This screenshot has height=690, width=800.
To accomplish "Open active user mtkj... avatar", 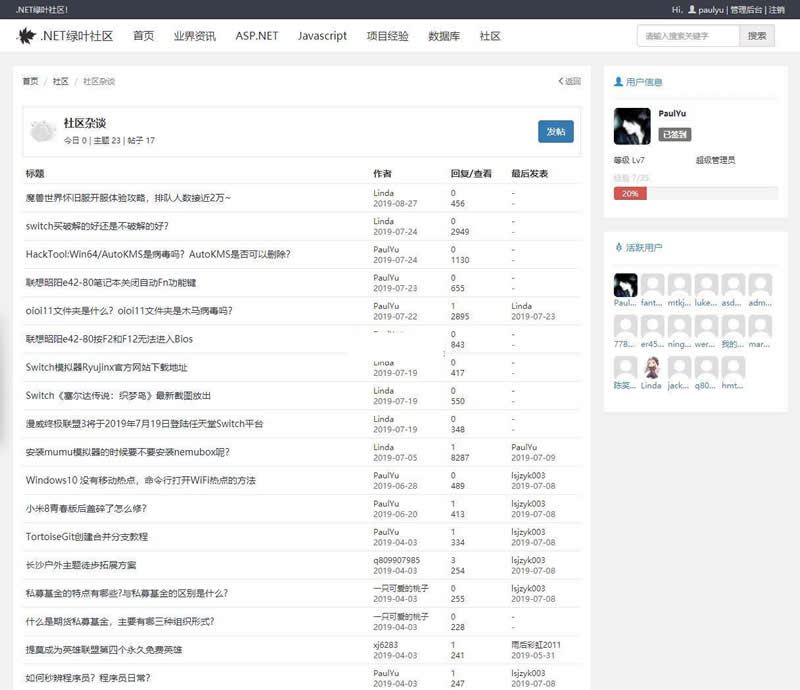I will coord(679,285).
